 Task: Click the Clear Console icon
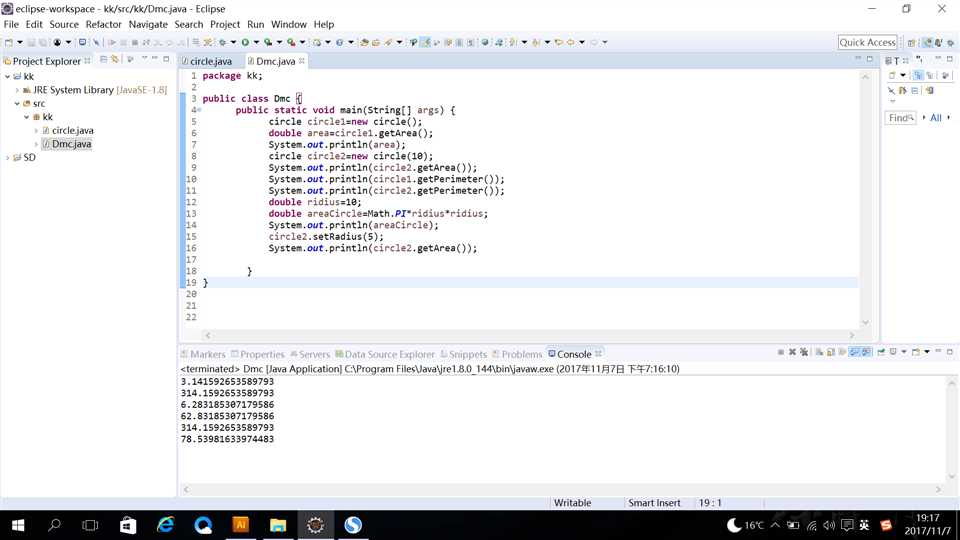(x=819, y=352)
